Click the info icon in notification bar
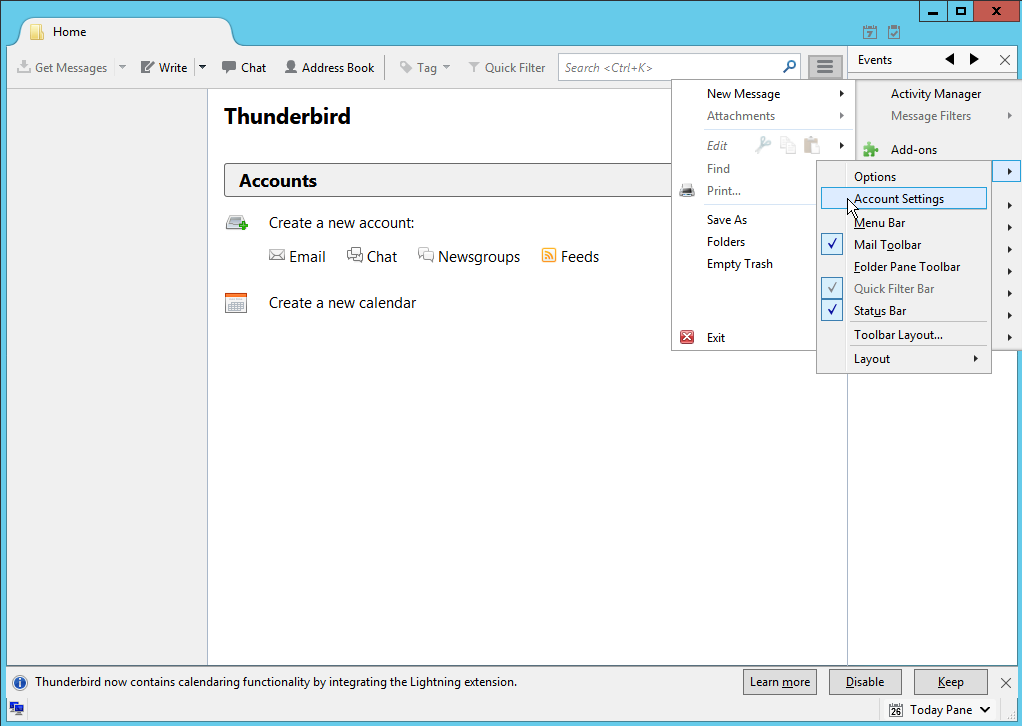 pos(20,682)
